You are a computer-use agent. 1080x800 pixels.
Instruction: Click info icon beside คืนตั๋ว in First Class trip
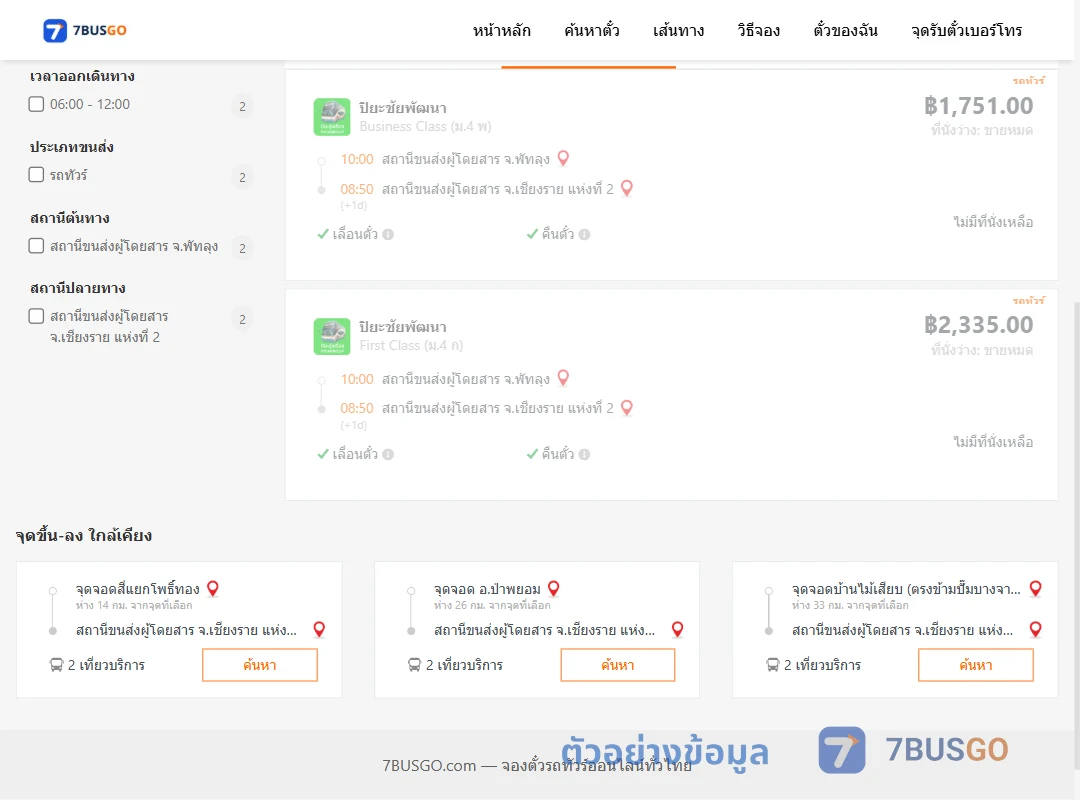tap(584, 454)
